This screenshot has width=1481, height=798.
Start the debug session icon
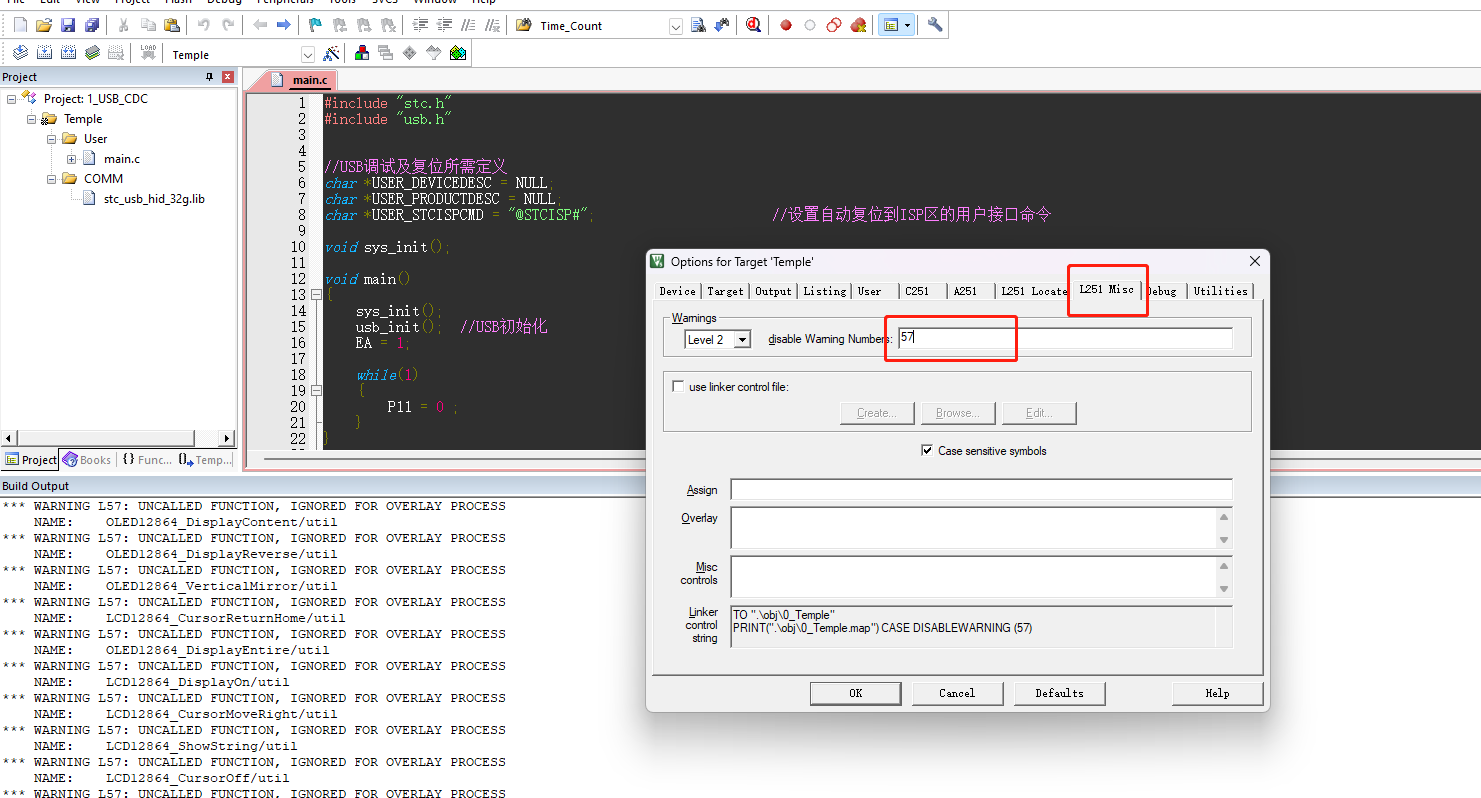coord(753,25)
